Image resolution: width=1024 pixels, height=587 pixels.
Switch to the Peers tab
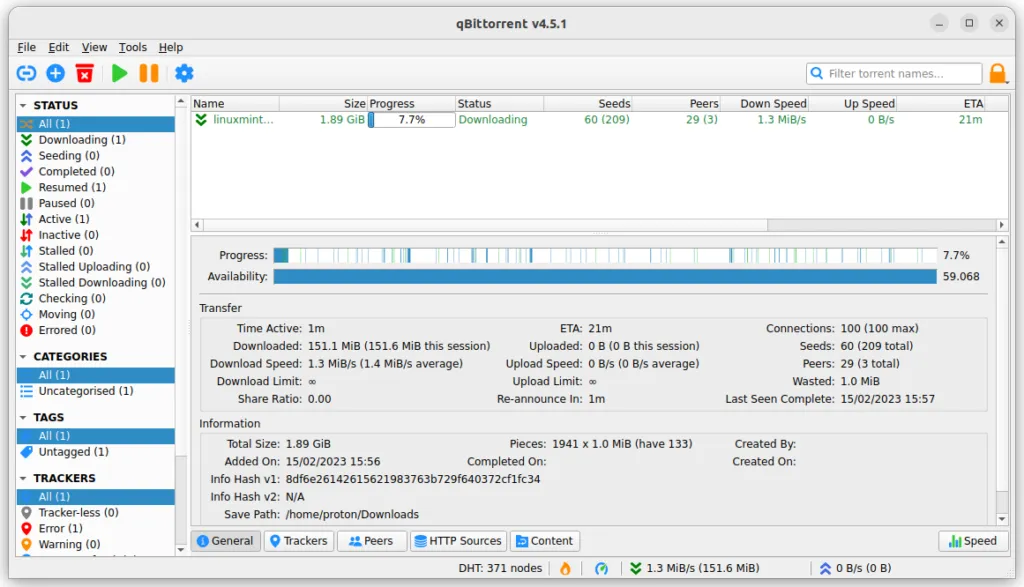pyautogui.click(x=371, y=541)
